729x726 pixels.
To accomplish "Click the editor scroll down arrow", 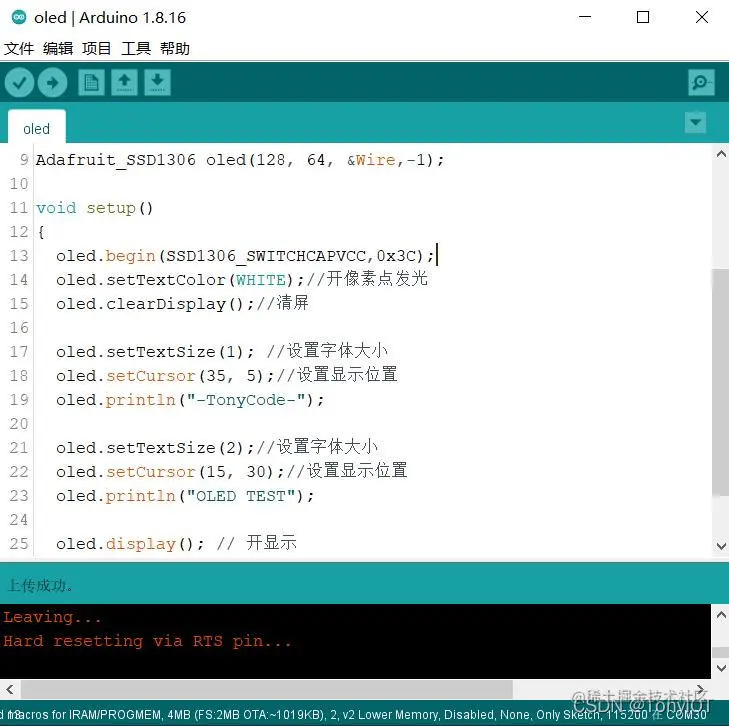I will tap(721, 546).
